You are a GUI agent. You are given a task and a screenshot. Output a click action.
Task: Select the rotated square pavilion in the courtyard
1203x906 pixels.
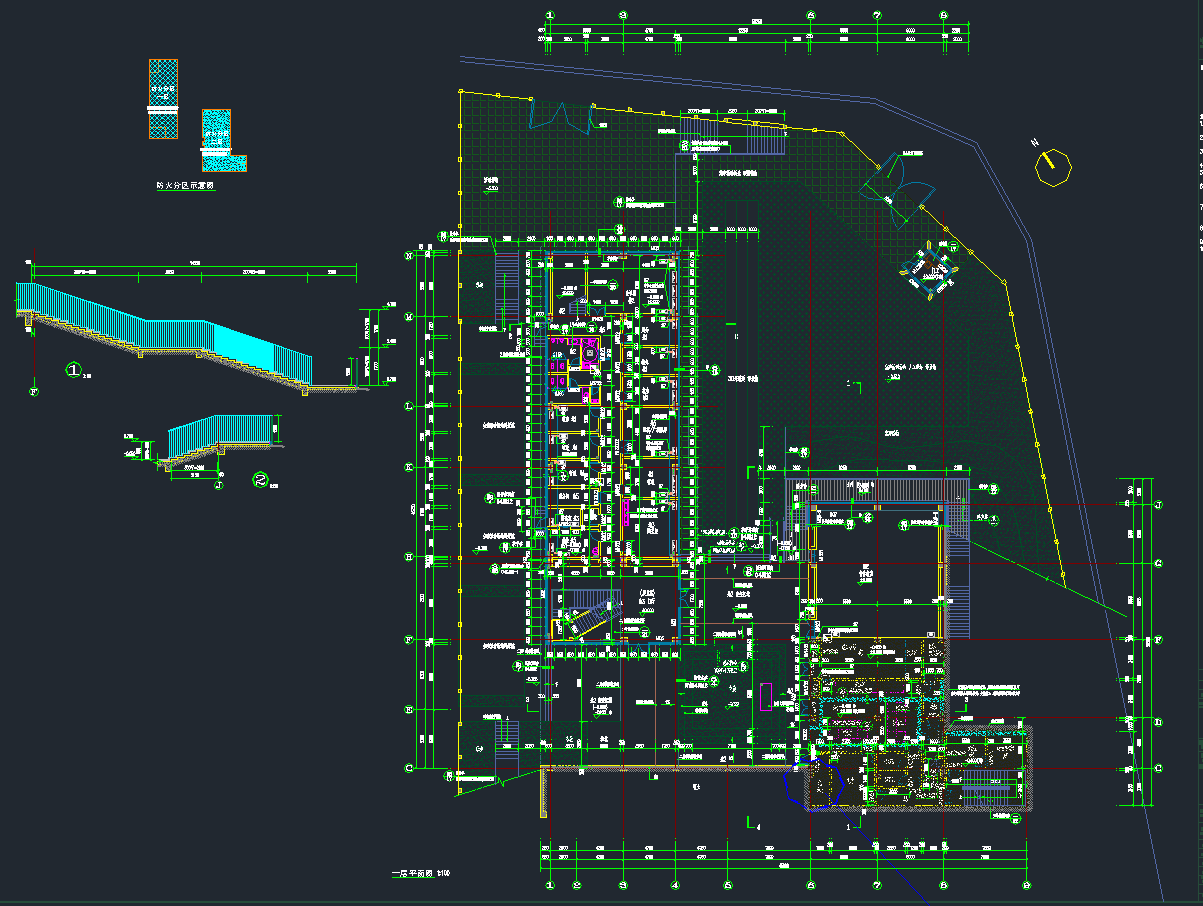tap(930, 270)
